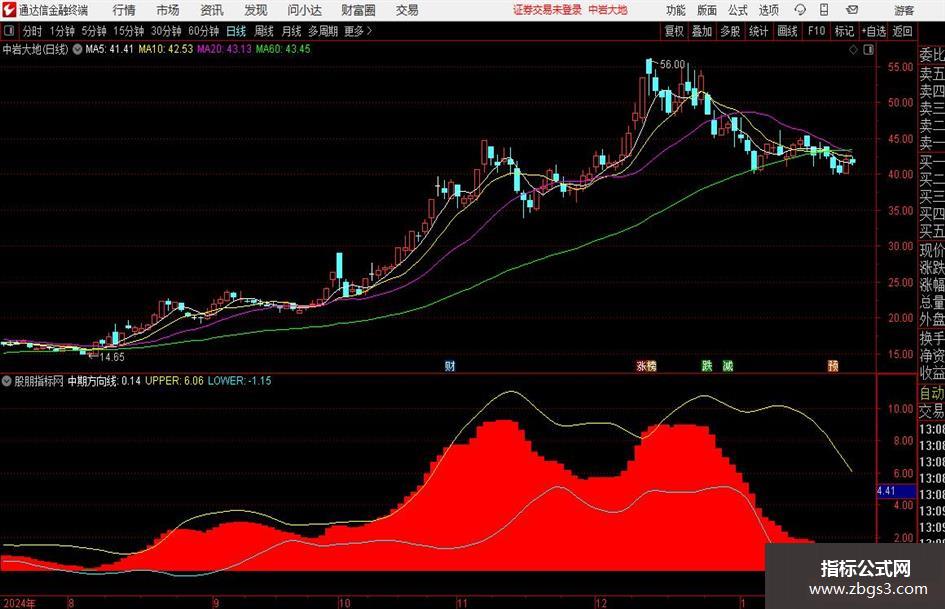Expand the main chart indicator dropdown arrow
The image size is (945, 609).
[78, 49]
